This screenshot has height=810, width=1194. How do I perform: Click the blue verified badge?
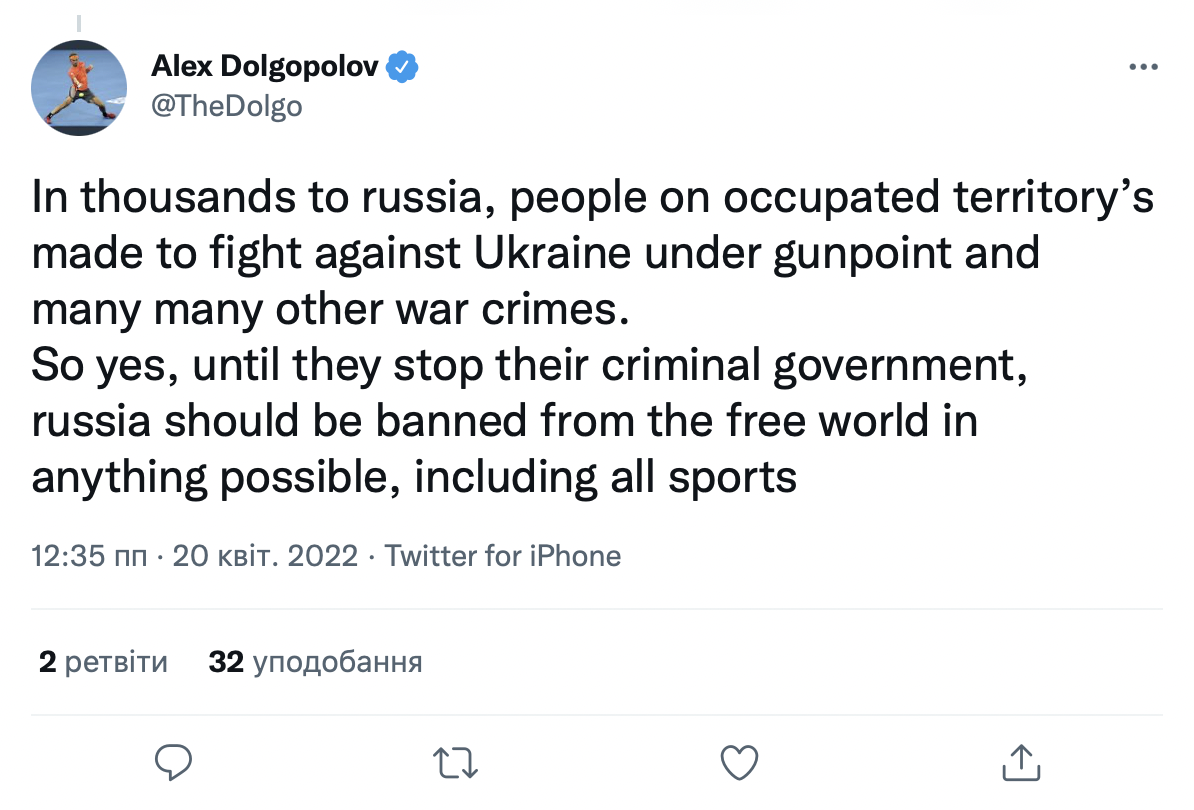click(402, 68)
